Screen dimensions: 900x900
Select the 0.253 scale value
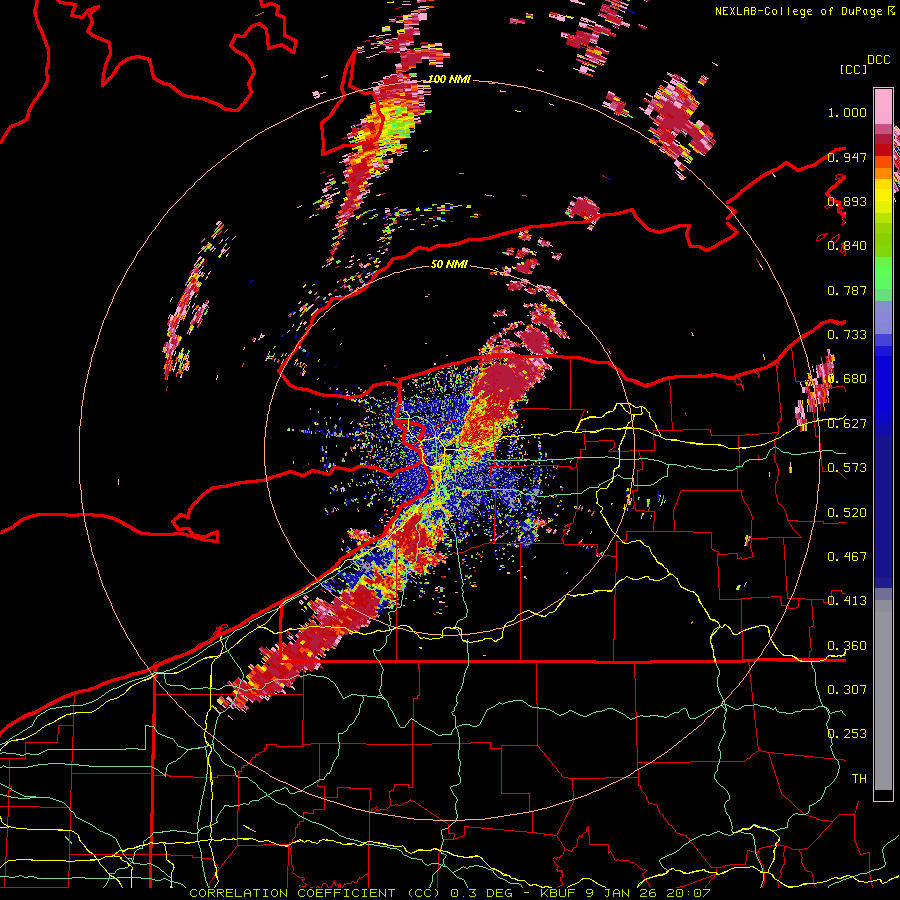pyautogui.click(x=847, y=734)
